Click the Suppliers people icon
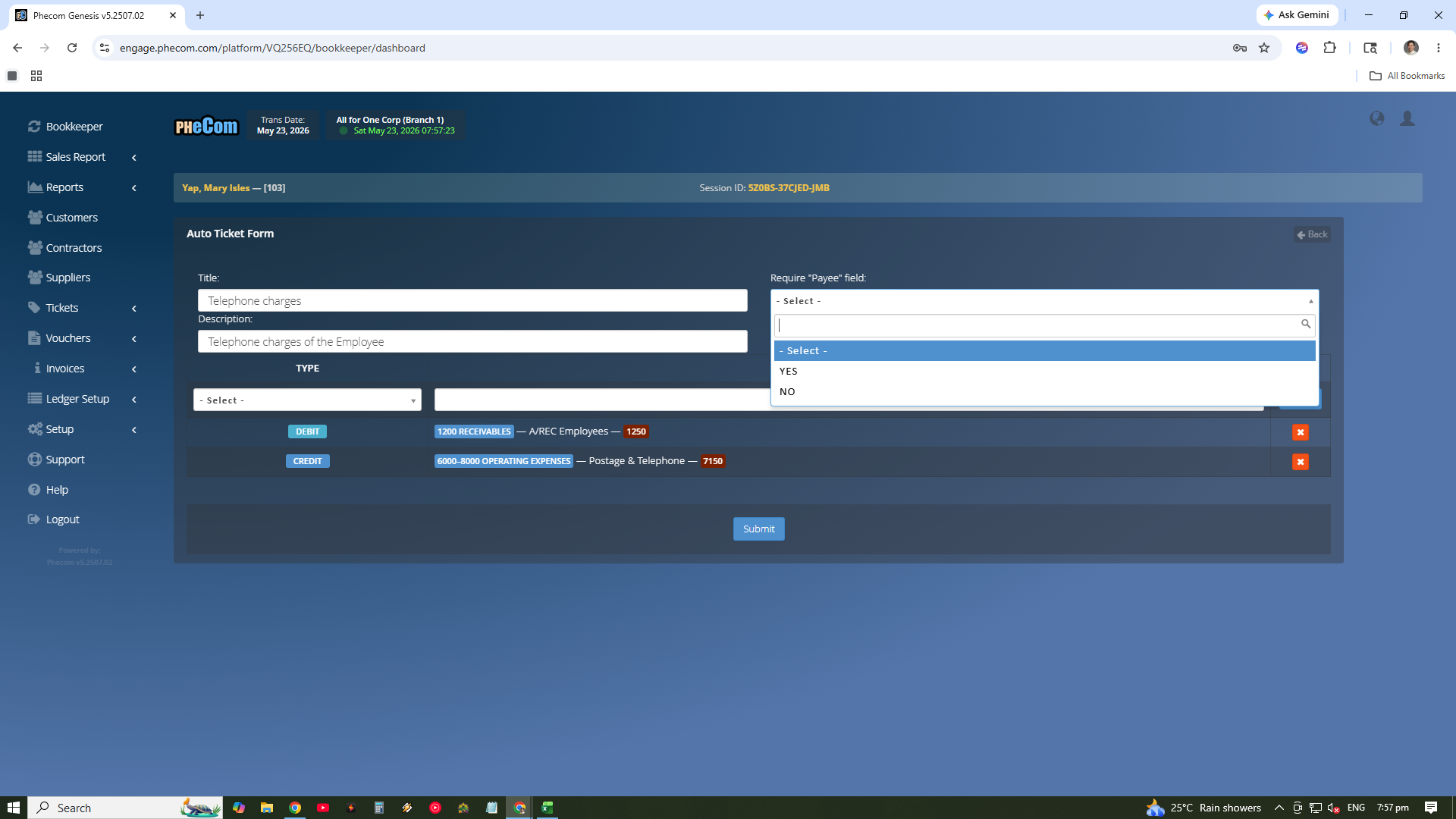1456x819 pixels. pos(35,277)
